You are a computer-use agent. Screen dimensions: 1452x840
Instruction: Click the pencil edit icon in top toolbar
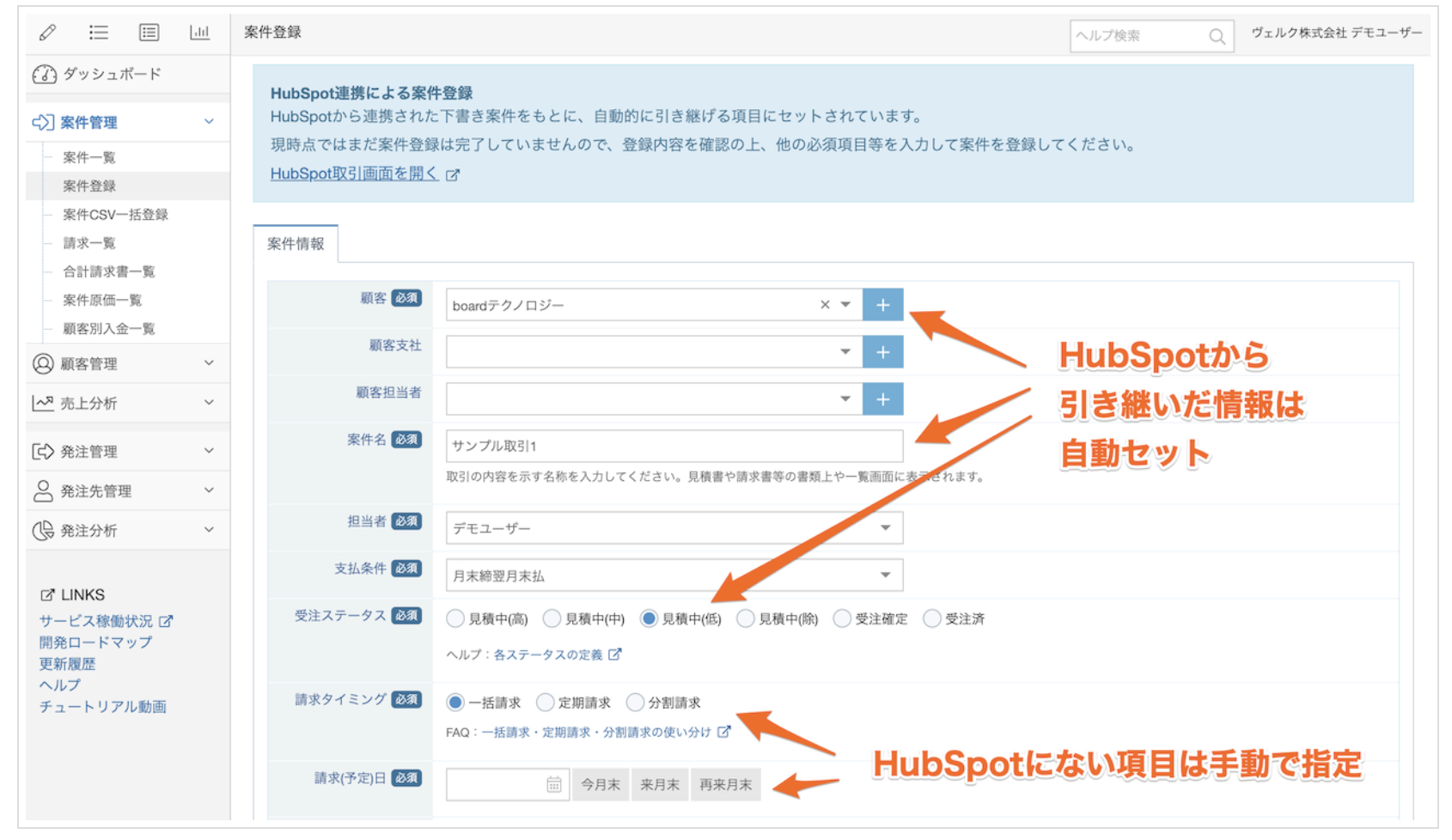coord(48,33)
